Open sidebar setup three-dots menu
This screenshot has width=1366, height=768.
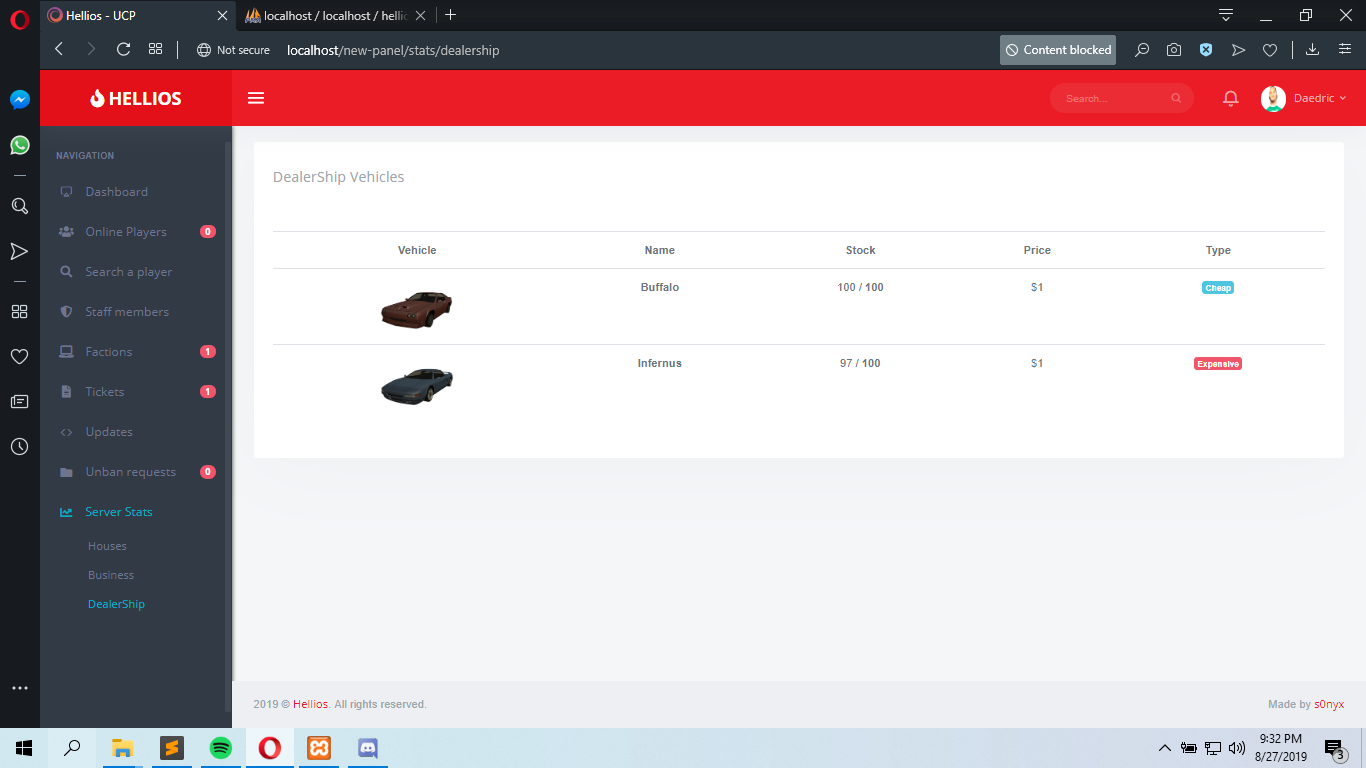19,688
